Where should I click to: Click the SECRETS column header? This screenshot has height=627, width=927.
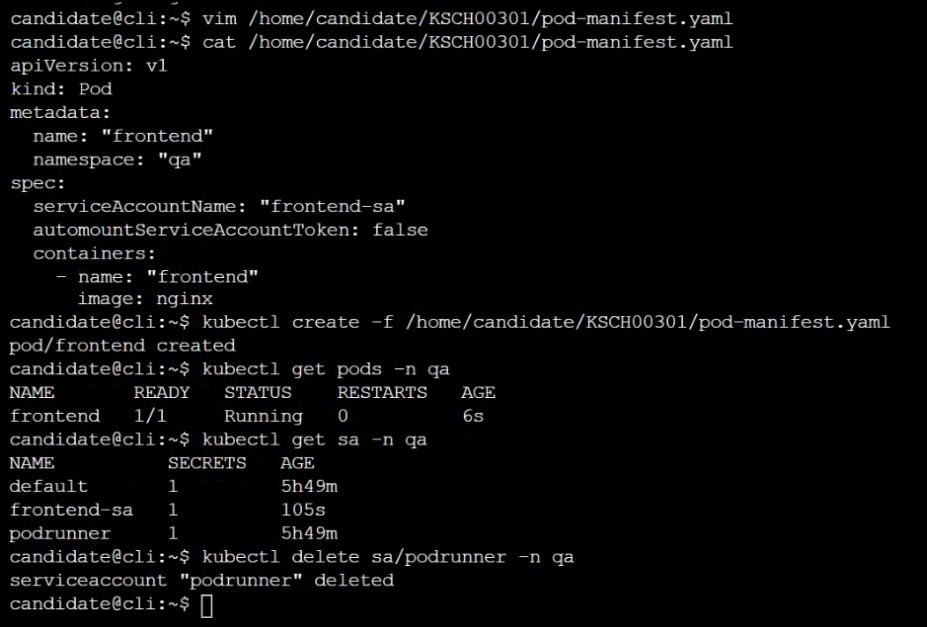[x=207, y=463]
